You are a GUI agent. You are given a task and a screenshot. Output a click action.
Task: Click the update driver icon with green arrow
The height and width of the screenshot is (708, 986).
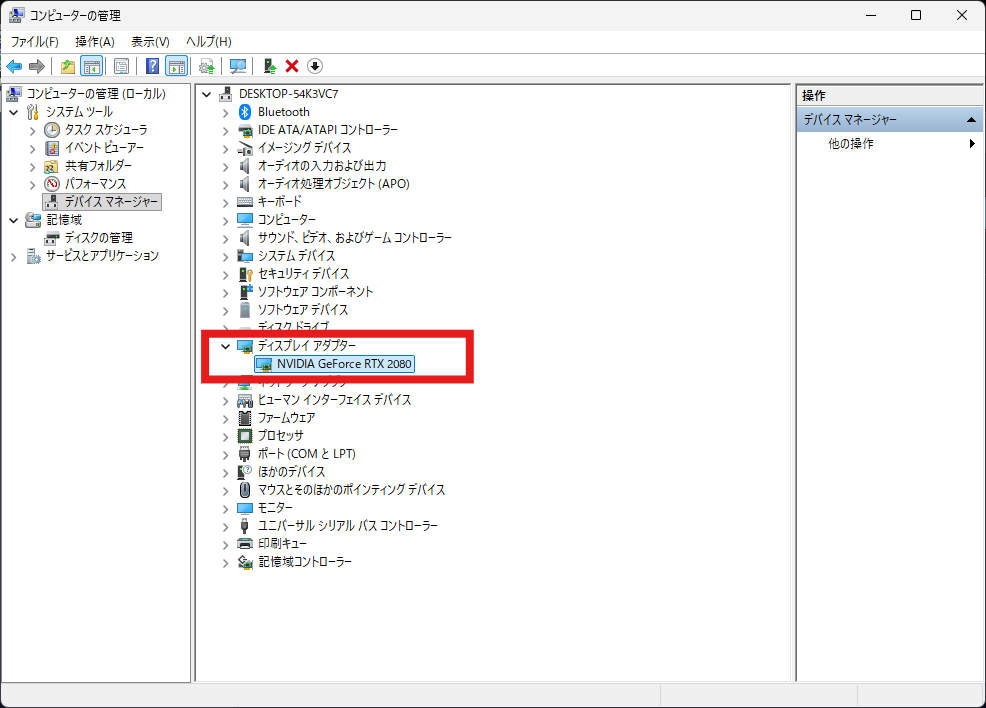point(270,66)
